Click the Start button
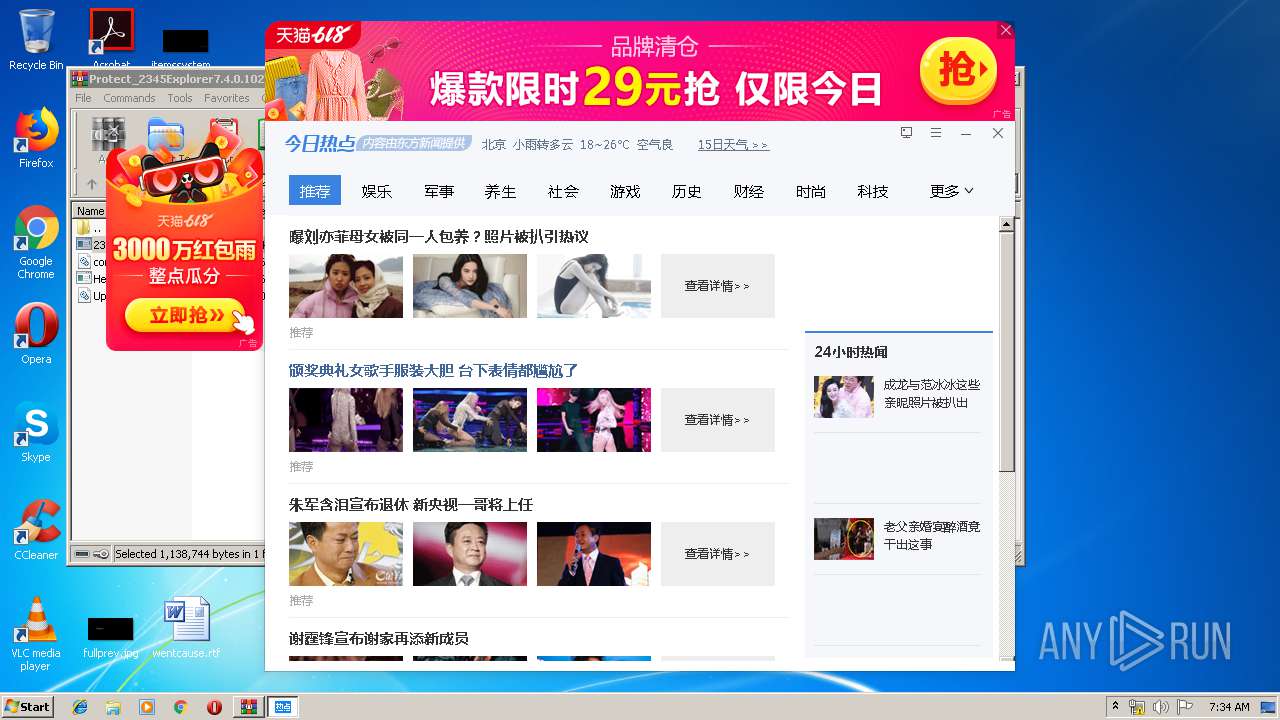 coord(27,706)
